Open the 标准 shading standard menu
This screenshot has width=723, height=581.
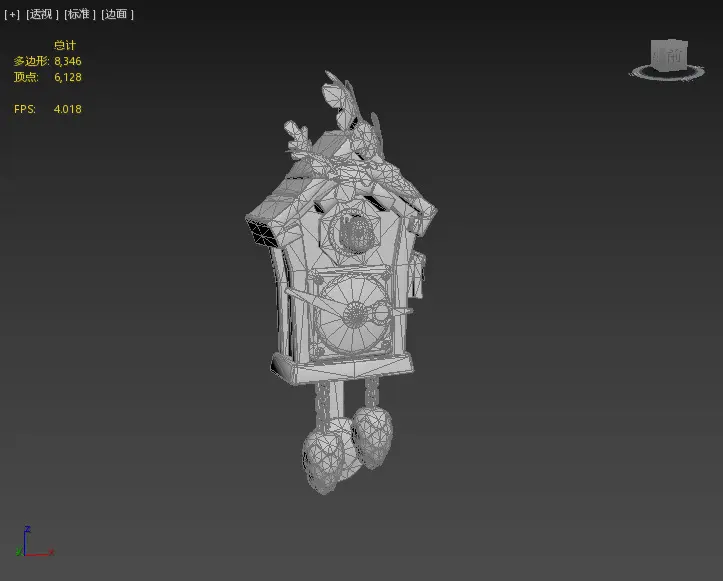[x=80, y=14]
